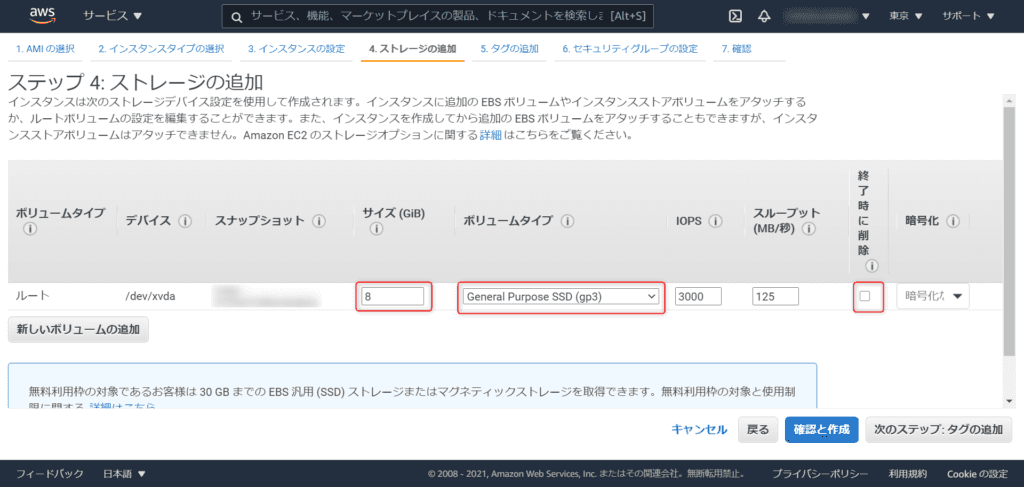The width and height of the screenshot is (1024, 487).
Task: Click the AWS logo home icon
Action: point(41,15)
